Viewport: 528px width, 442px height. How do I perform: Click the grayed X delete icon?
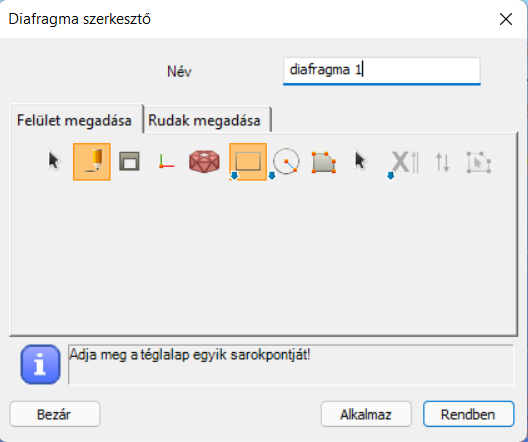[405, 162]
